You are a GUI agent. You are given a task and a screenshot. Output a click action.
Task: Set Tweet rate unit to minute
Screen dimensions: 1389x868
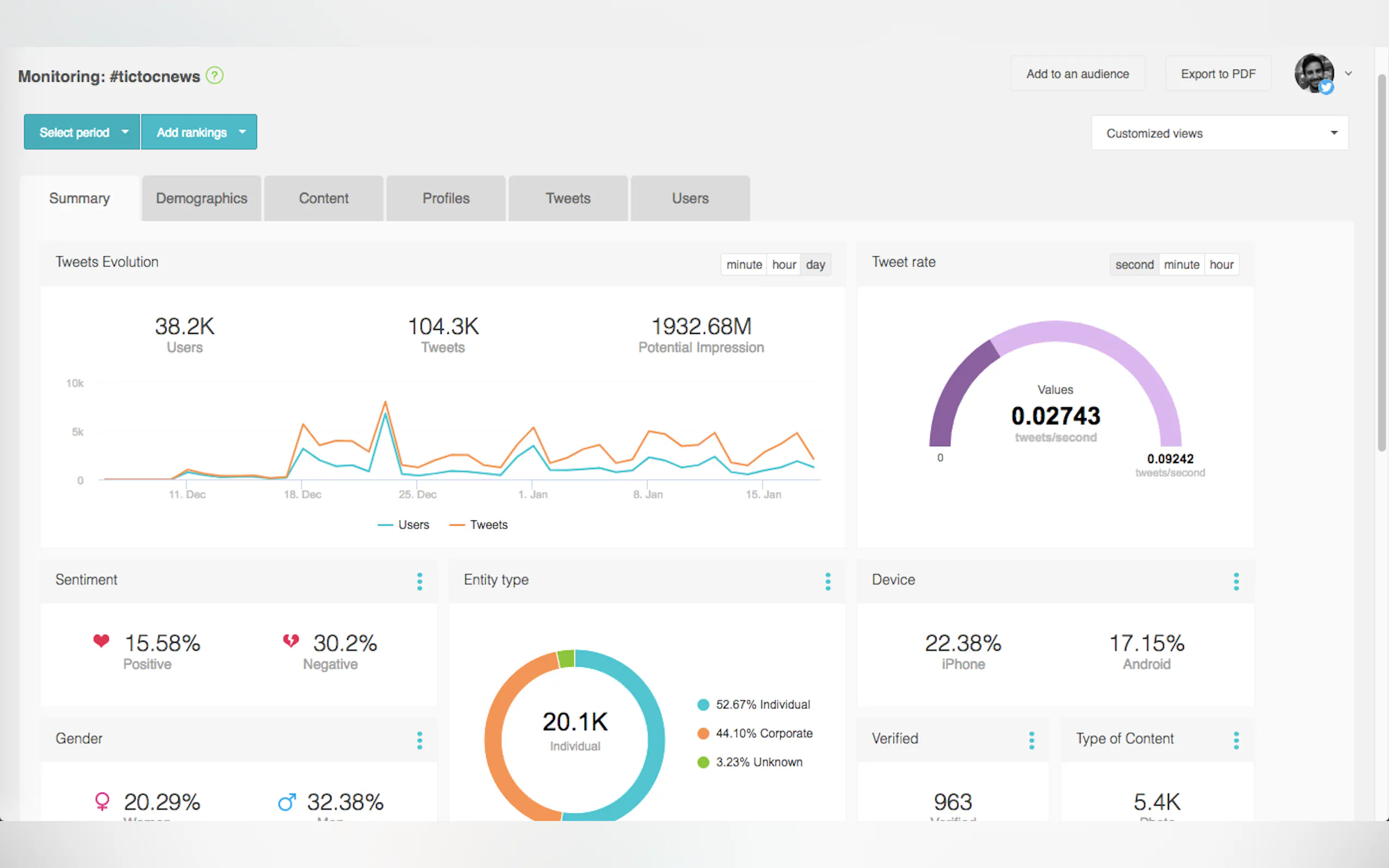click(x=1181, y=265)
